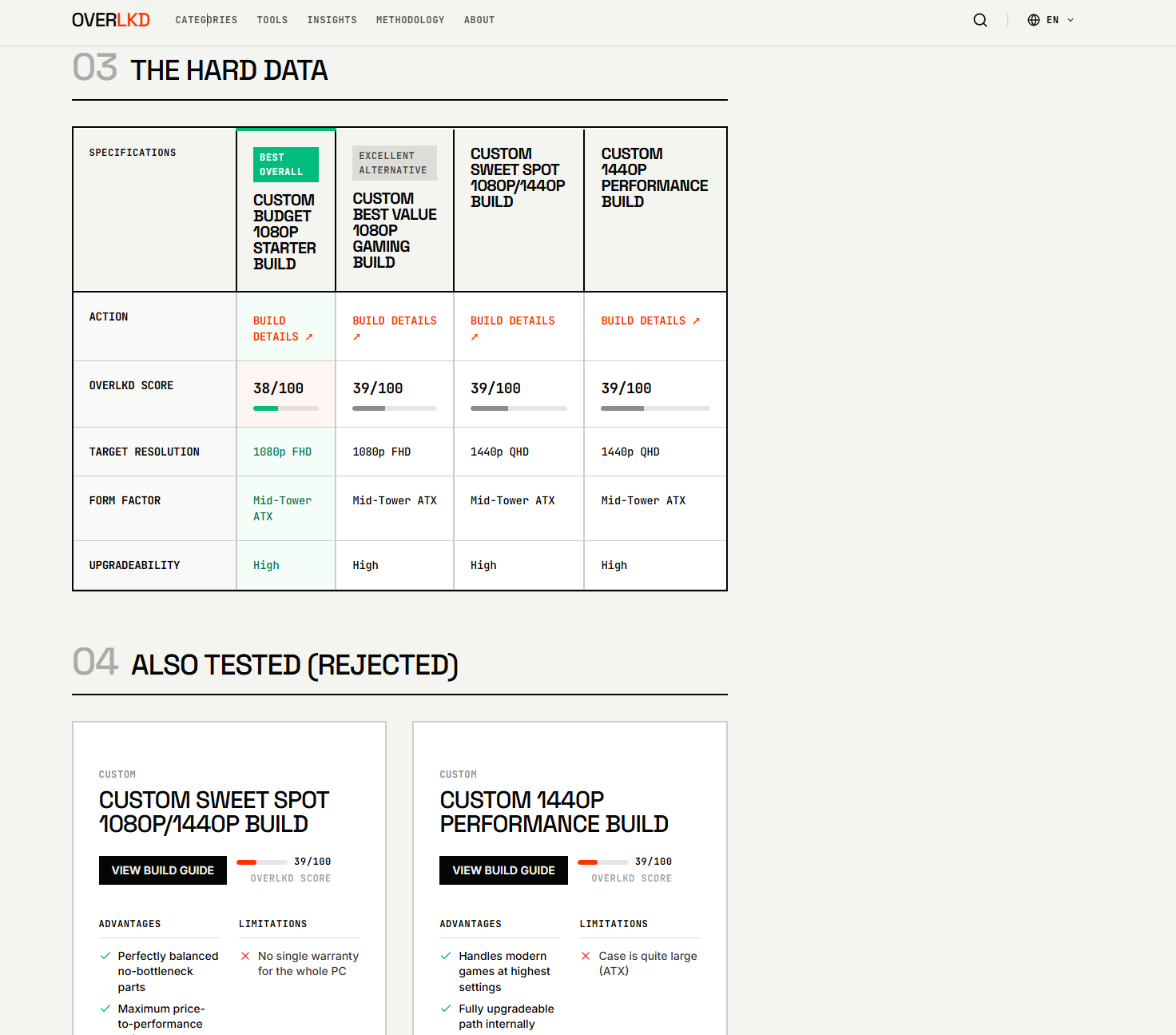
Task: Click green check beside Handles modern games
Action: 446,956
